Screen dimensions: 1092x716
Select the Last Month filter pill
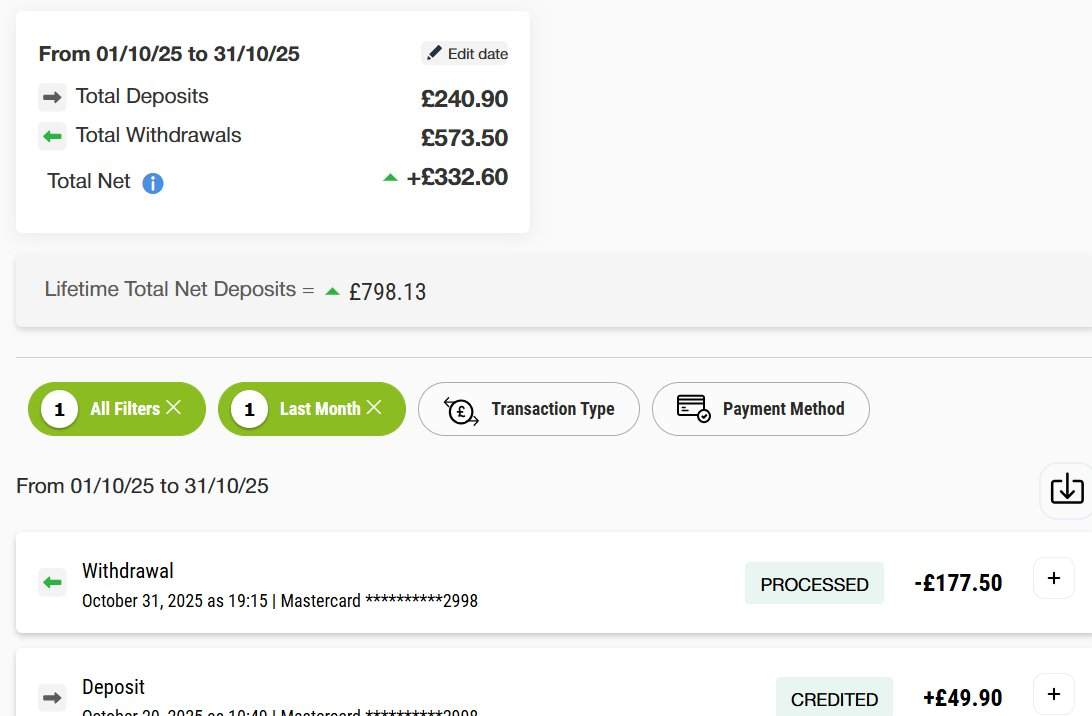311,408
